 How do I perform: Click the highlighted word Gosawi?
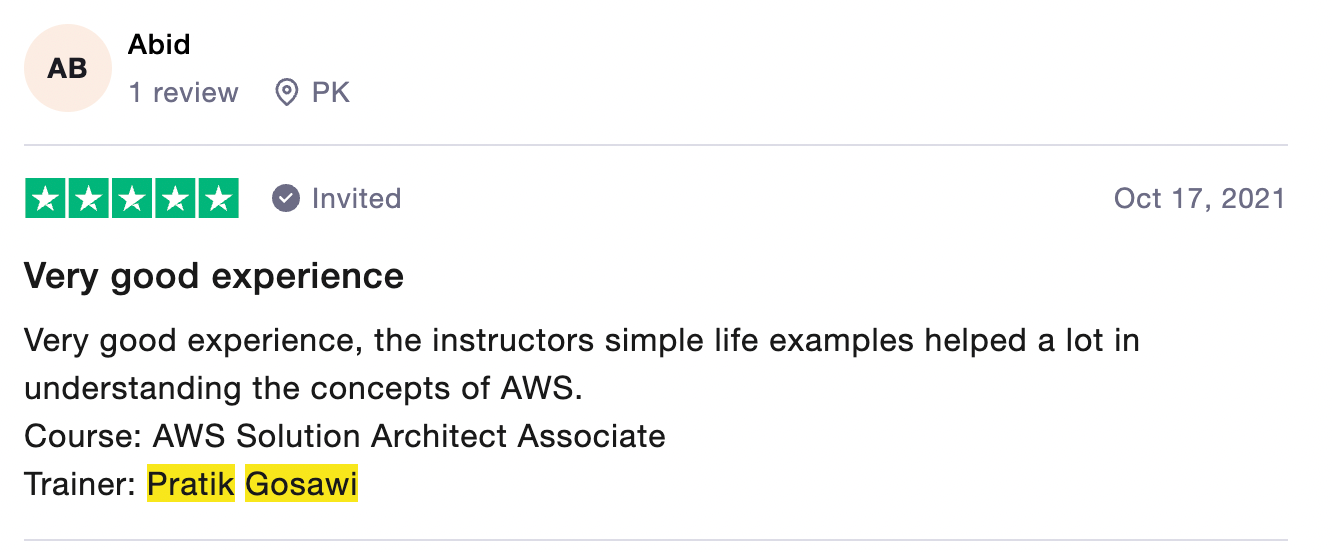click(301, 485)
